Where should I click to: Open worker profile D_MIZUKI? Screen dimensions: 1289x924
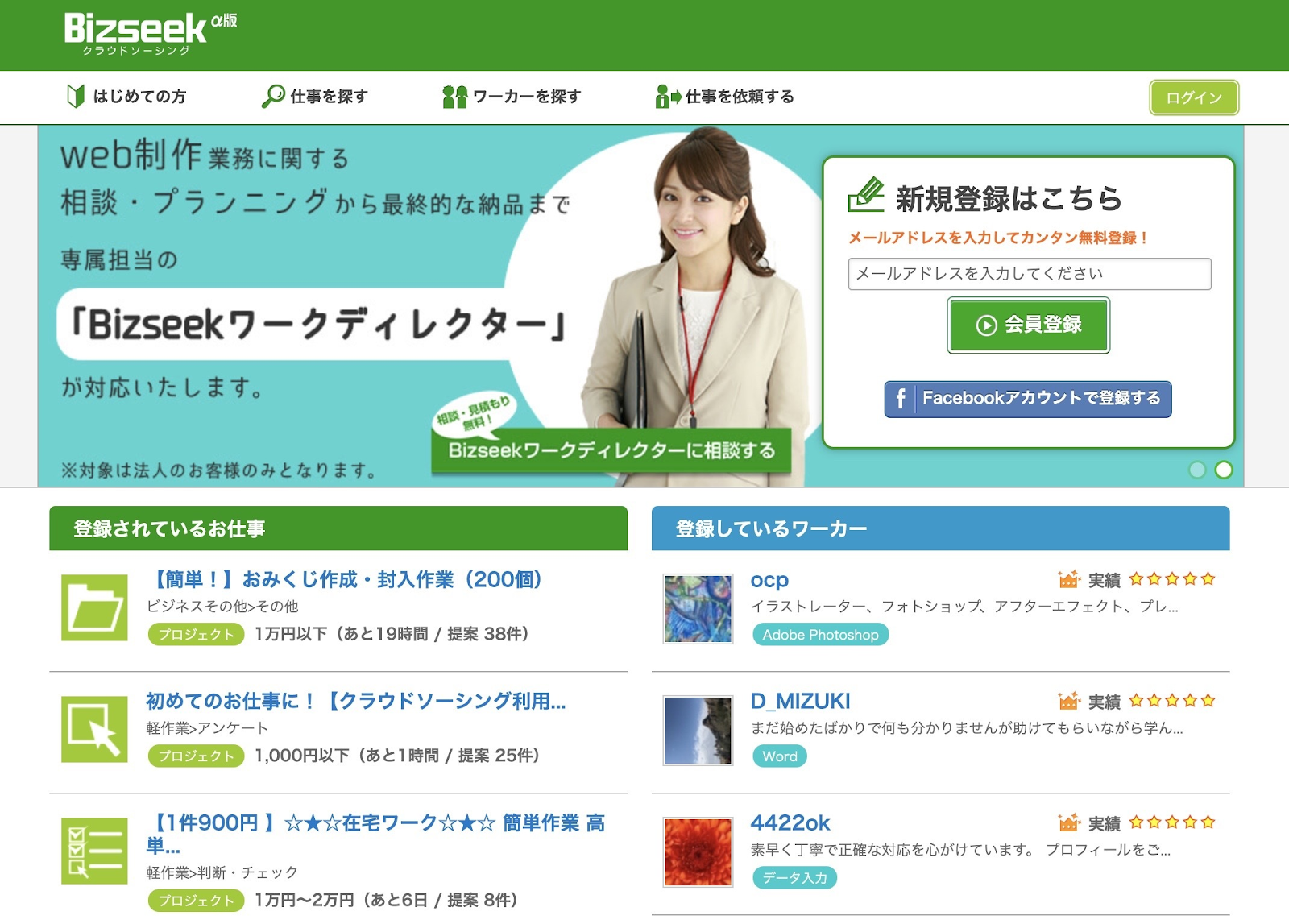pyautogui.click(x=800, y=701)
